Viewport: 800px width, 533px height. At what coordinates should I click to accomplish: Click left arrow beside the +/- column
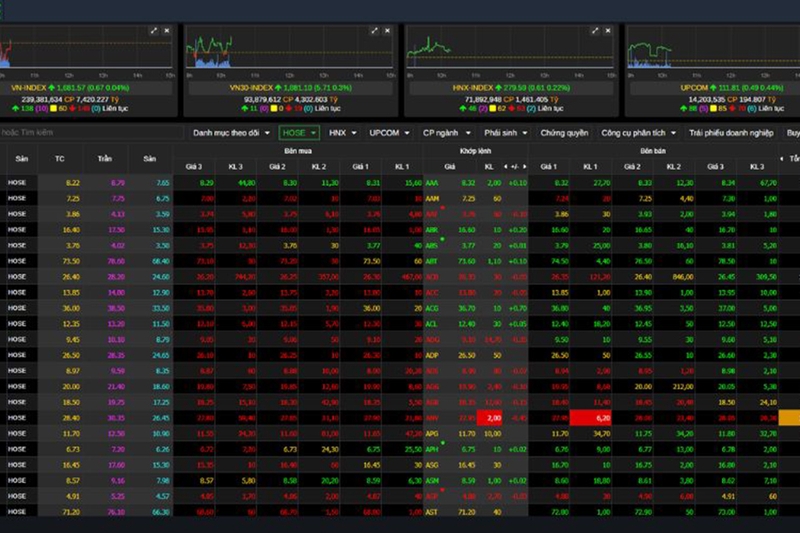click(506, 167)
